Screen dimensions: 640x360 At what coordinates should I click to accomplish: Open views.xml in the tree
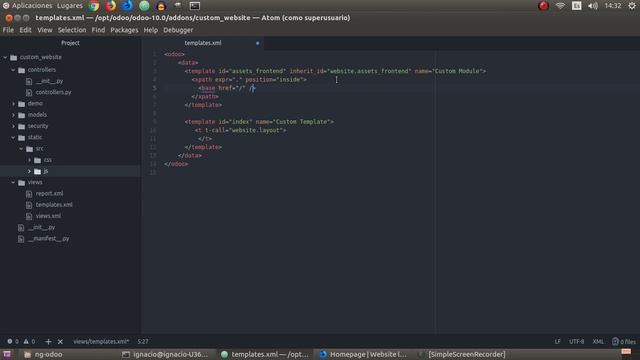pos(48,216)
